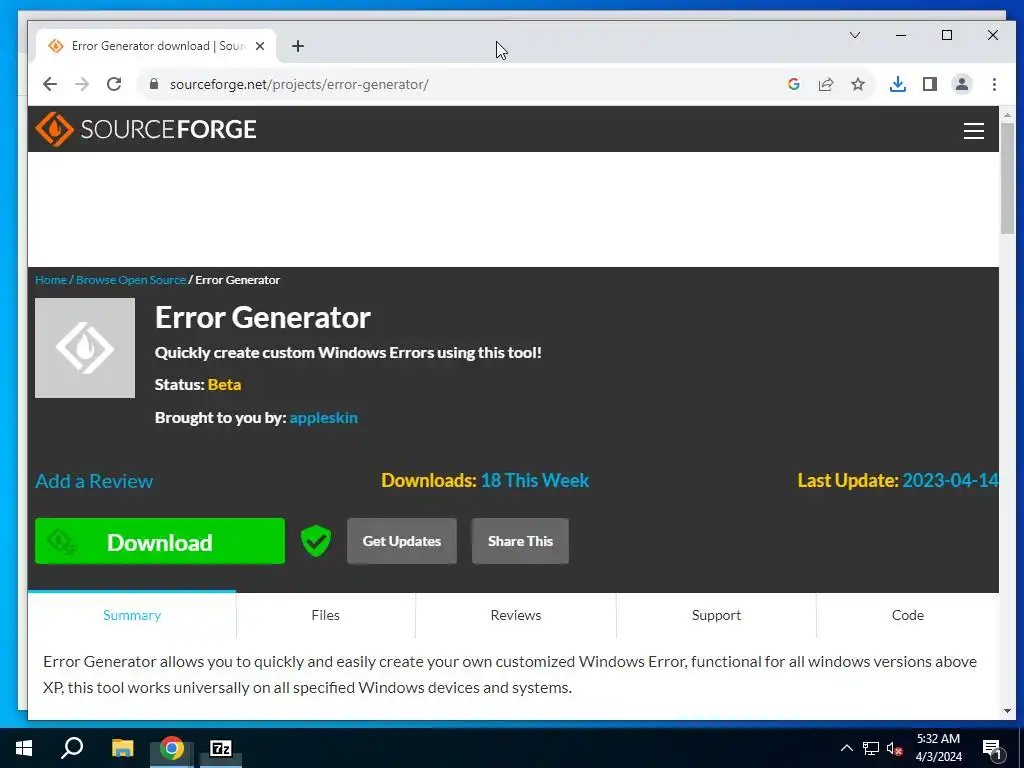This screenshot has height=768, width=1024.
Task: Click the Share This button
Action: click(x=520, y=541)
